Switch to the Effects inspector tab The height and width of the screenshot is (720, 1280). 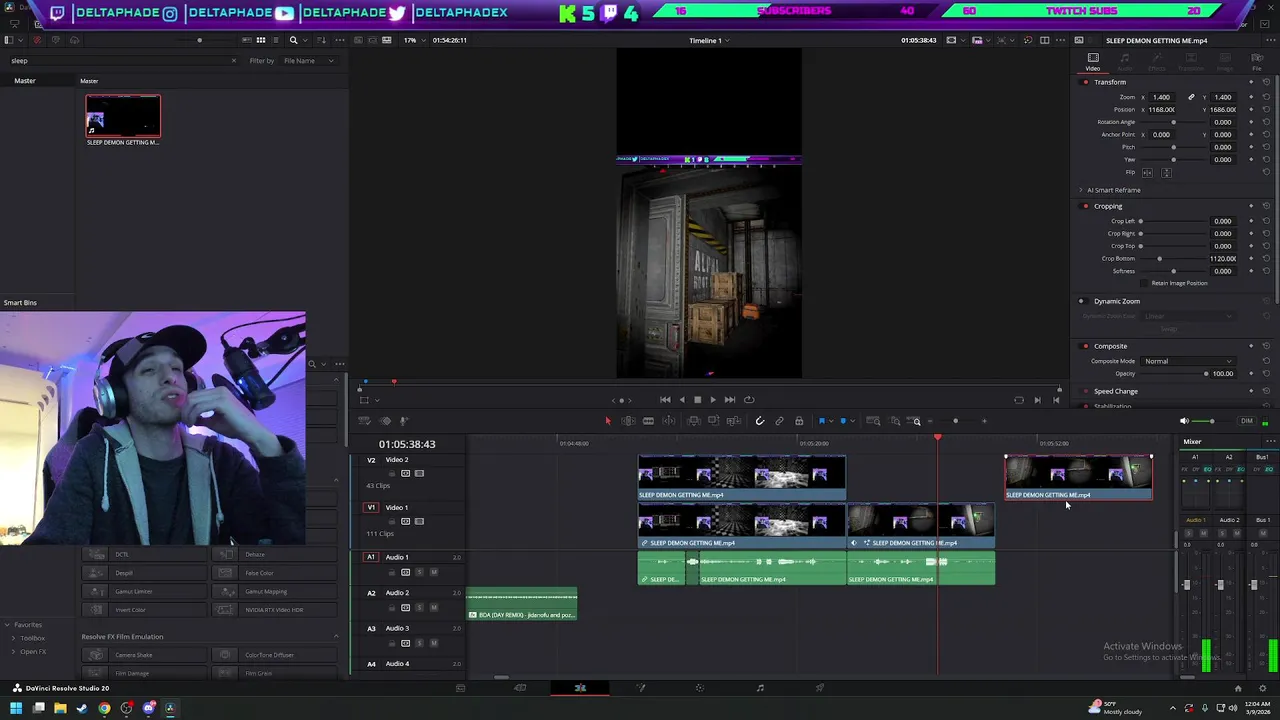[1157, 62]
